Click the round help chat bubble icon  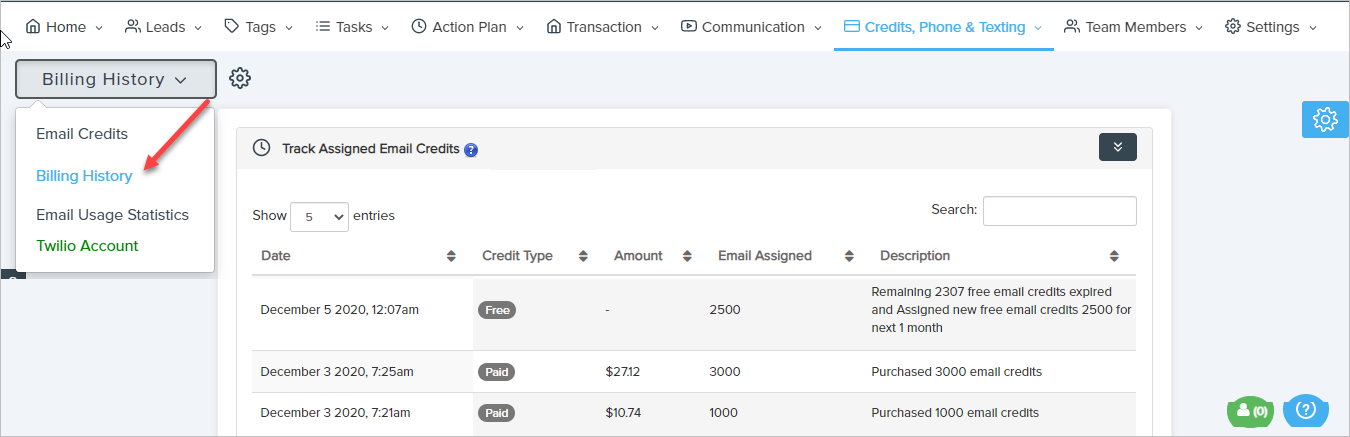tap(1305, 409)
